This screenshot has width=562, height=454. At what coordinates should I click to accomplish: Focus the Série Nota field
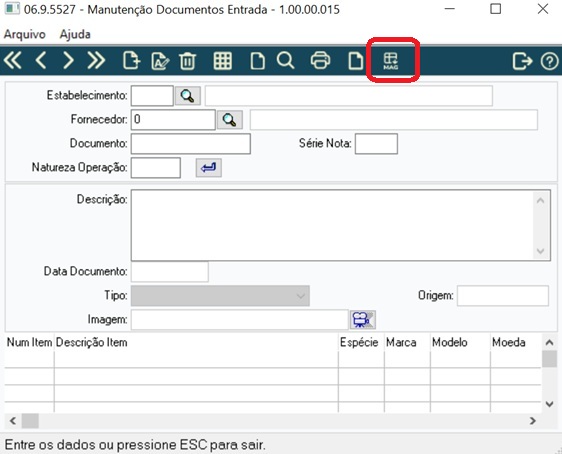click(x=376, y=144)
